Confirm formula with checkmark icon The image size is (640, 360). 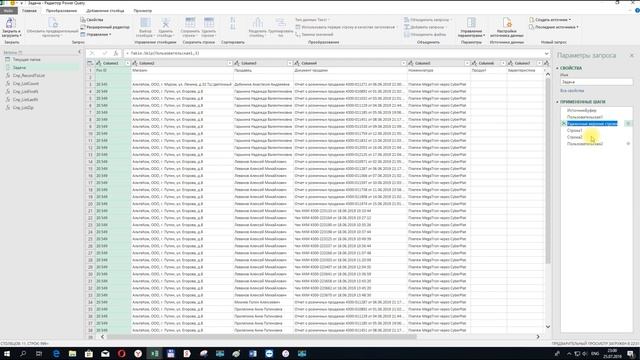[104, 53]
